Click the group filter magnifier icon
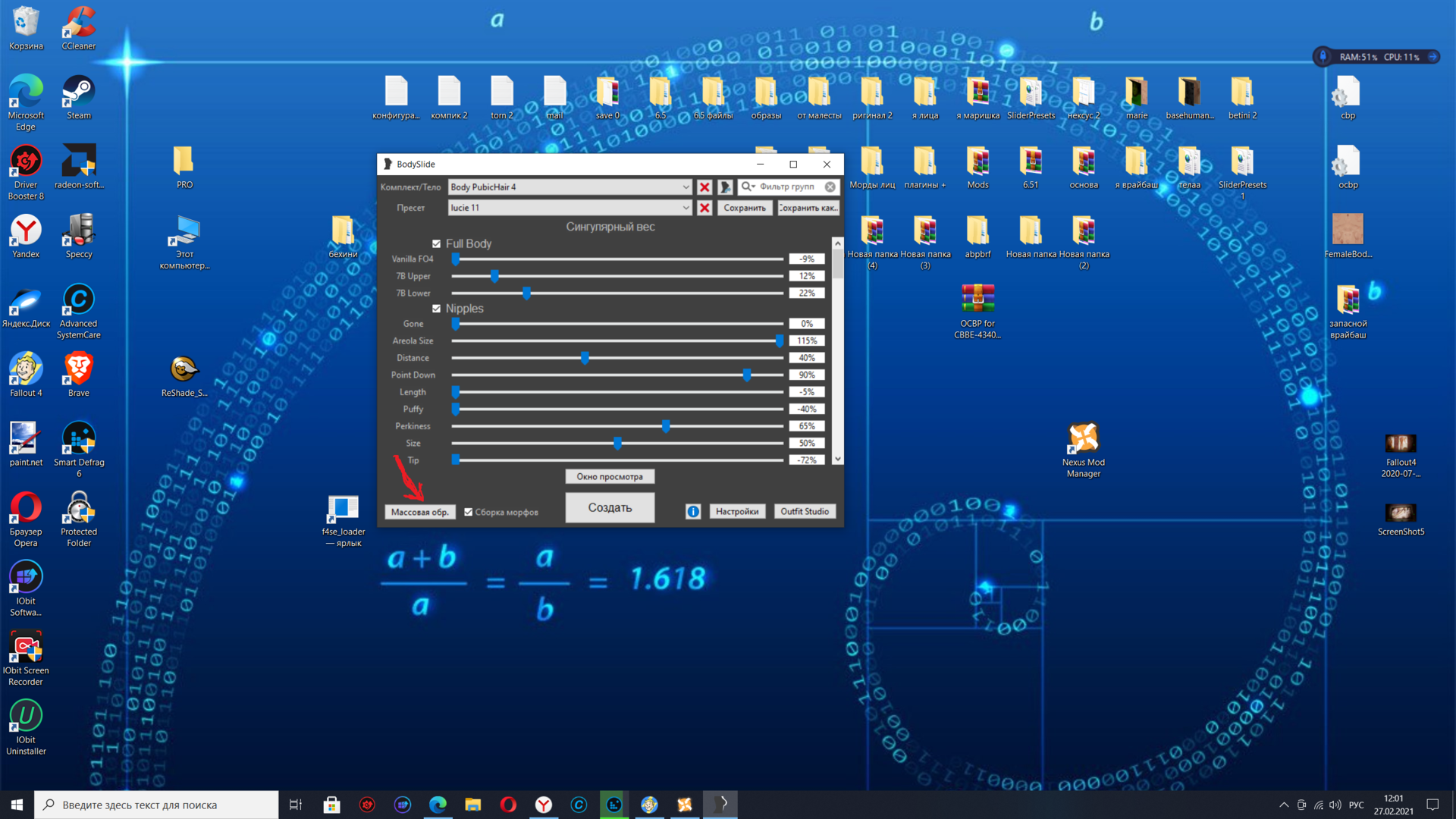1456x819 pixels. (x=747, y=187)
